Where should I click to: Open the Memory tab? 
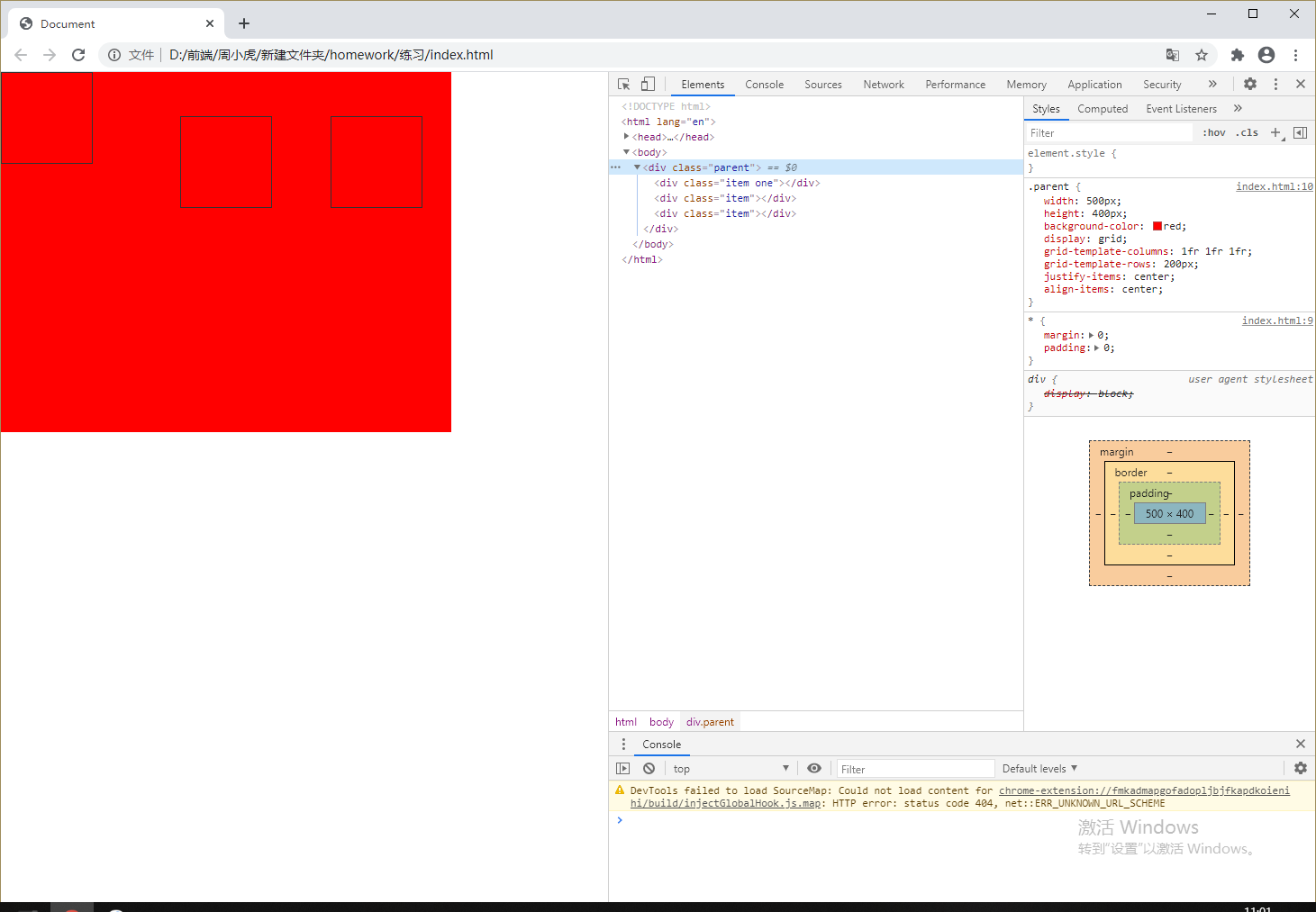pos(1027,84)
